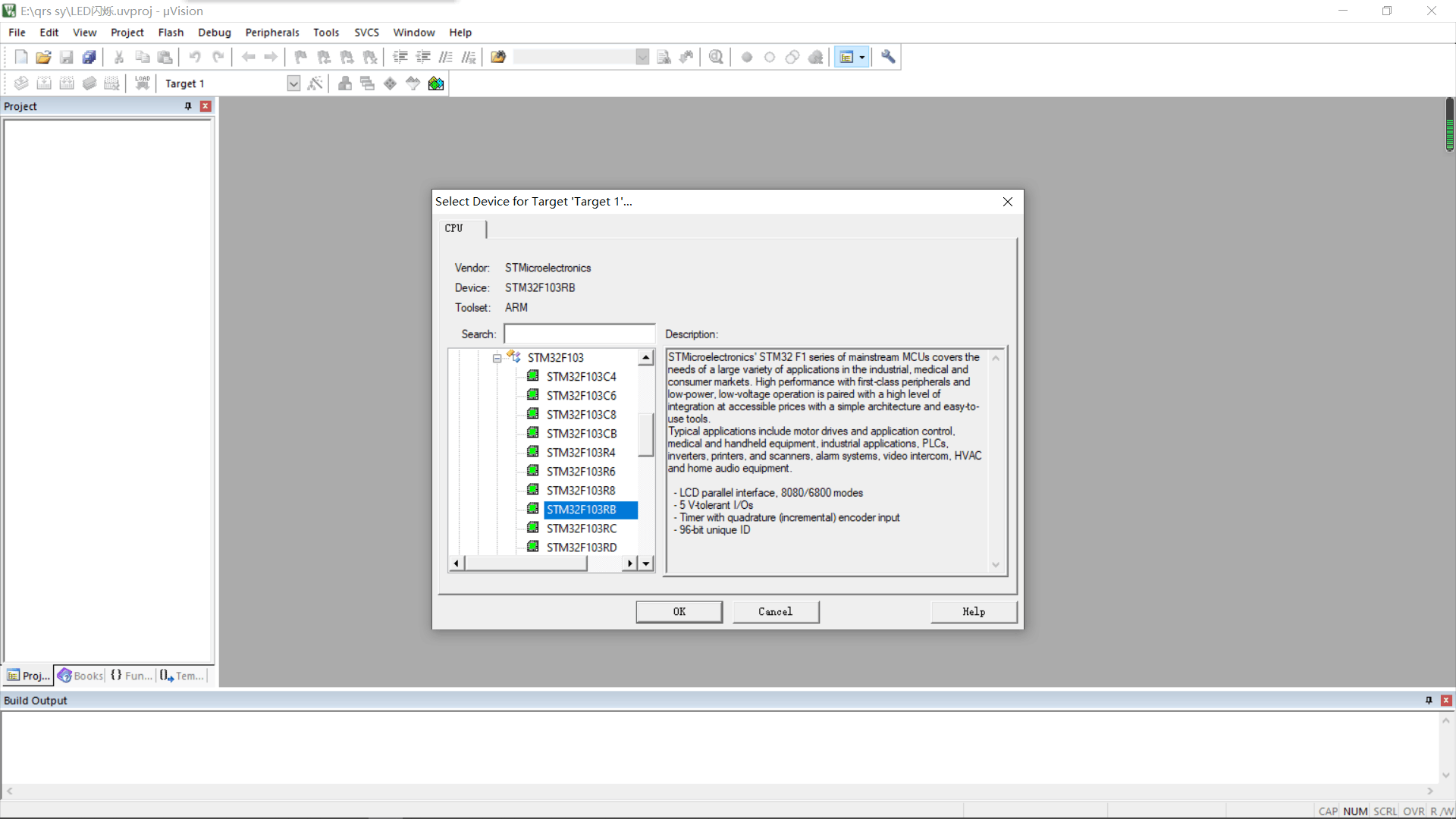This screenshot has width=1456, height=819.
Task: Open the Debug menu
Action: (215, 33)
